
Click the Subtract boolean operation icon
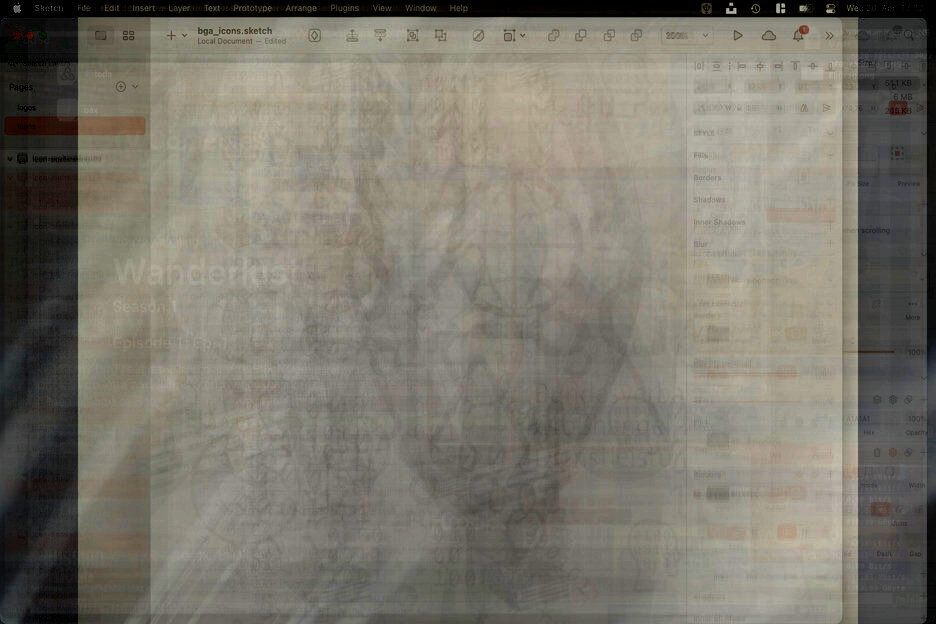pos(581,36)
